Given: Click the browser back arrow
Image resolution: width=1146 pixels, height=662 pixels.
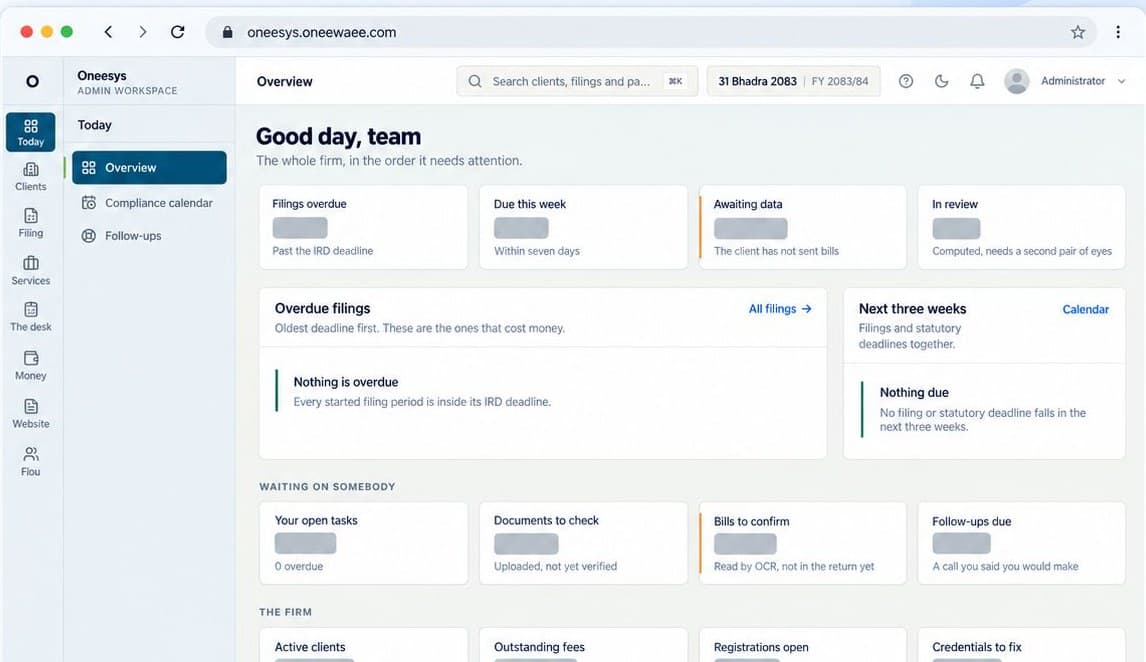Looking at the screenshot, I should coord(108,31).
